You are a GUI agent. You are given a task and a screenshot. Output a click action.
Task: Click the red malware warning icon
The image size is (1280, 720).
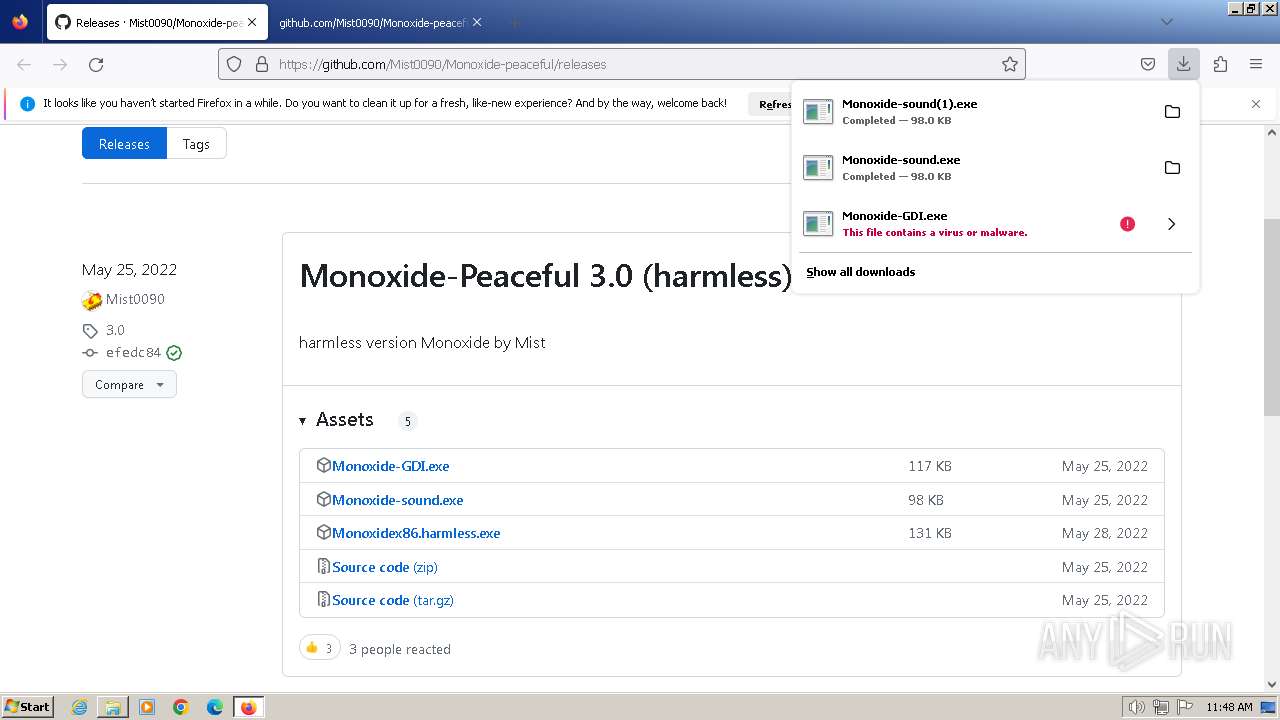[x=1127, y=224]
